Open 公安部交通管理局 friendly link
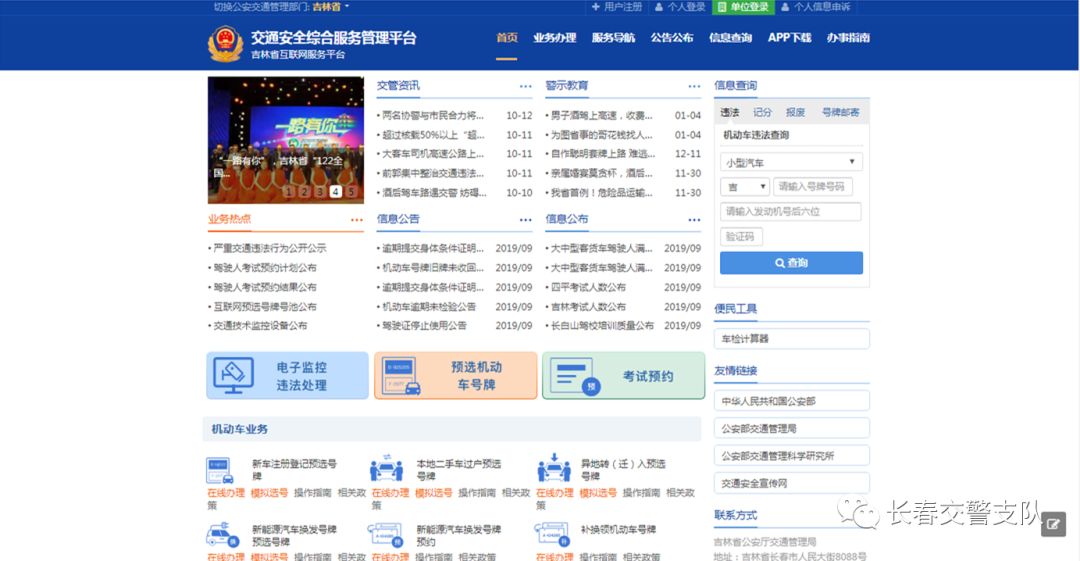Screen dimensions: 1080x561 click(791, 428)
